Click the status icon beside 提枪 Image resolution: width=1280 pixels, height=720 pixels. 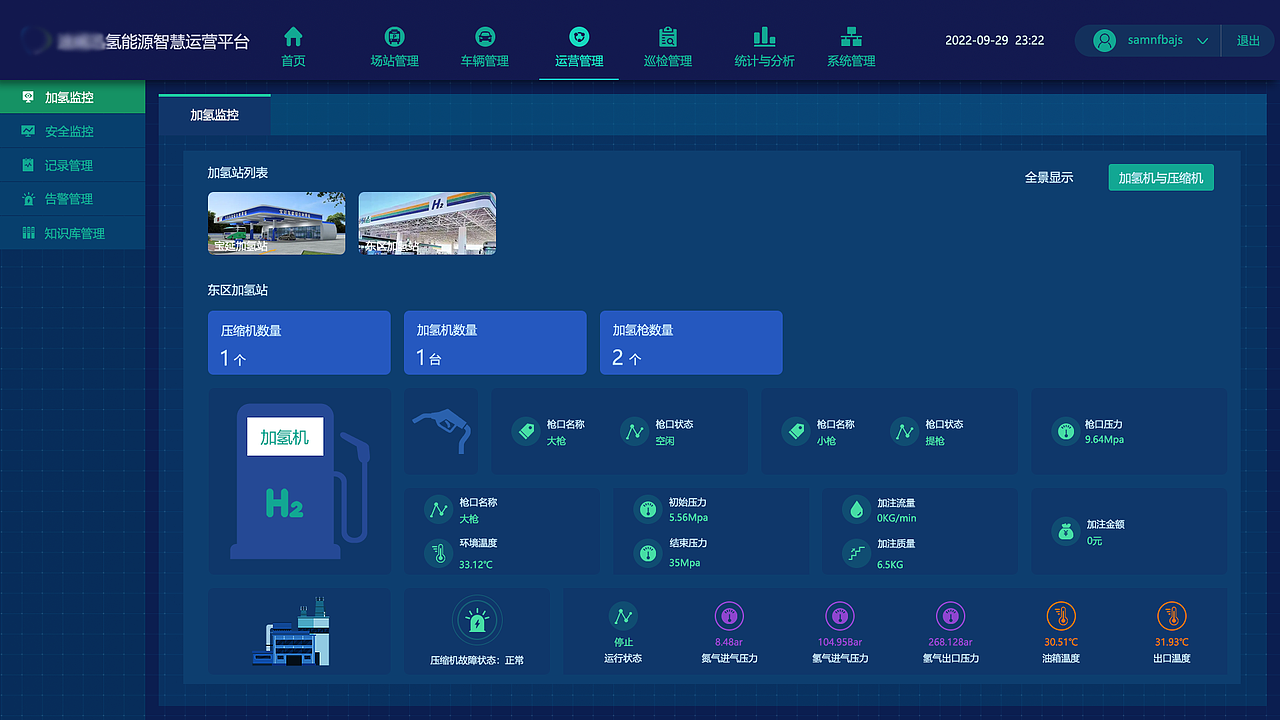[904, 431]
